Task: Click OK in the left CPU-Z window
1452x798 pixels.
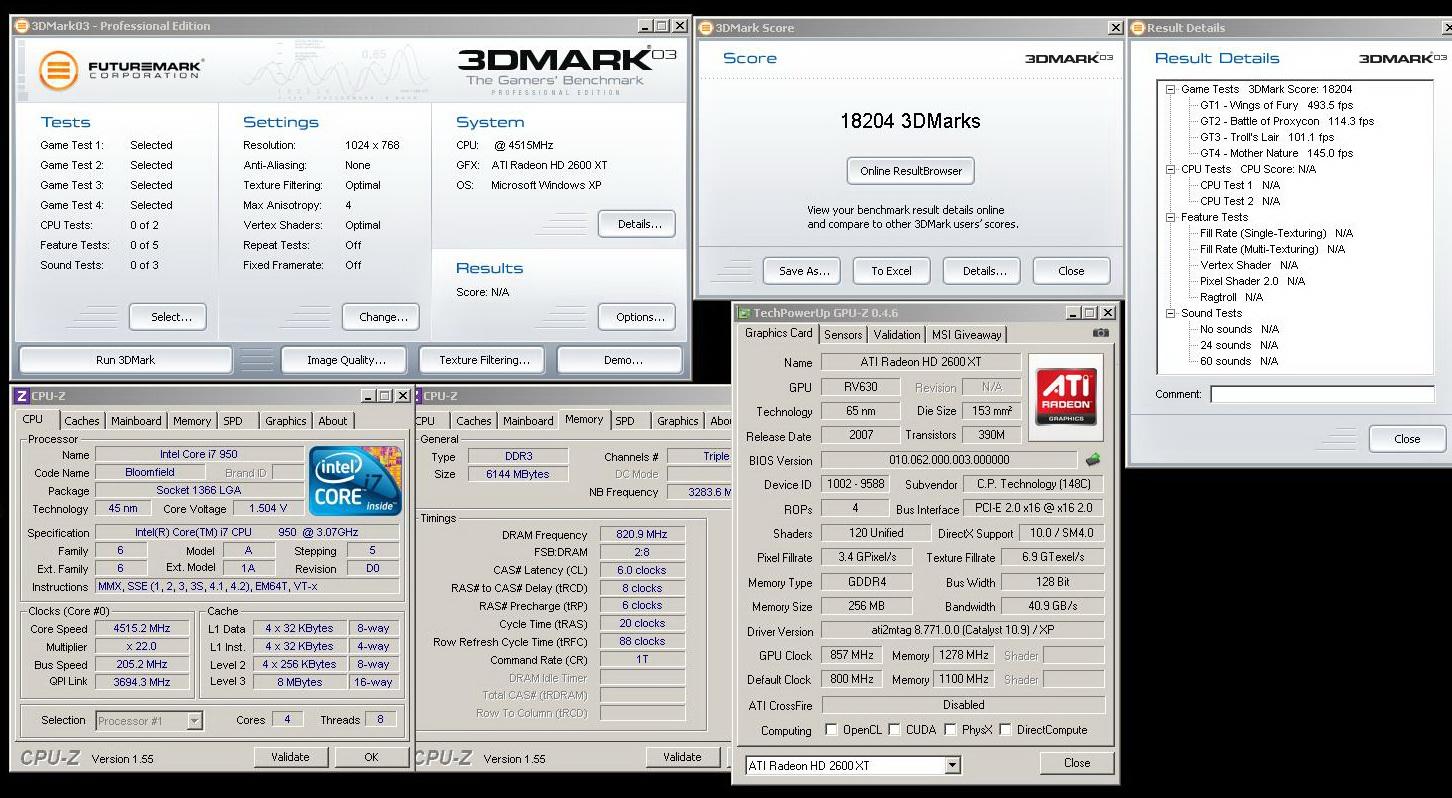Action: pos(371,757)
